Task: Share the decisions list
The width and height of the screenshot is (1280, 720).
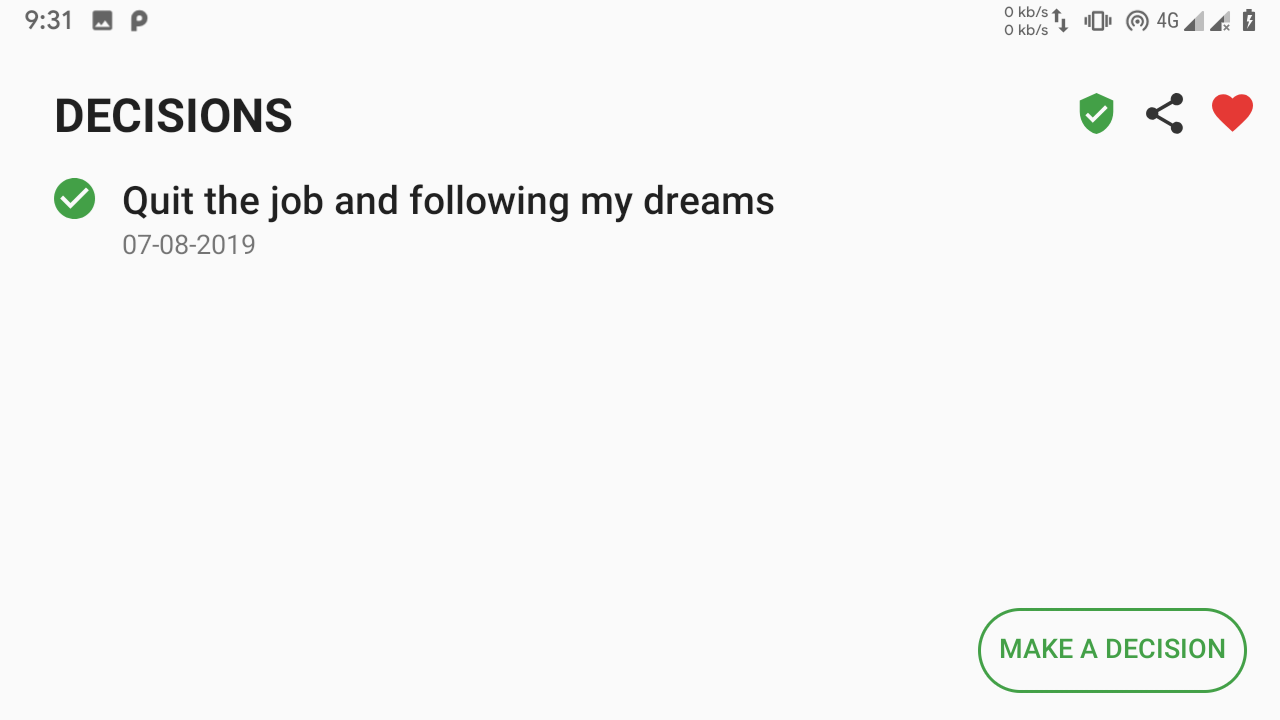Action: pyautogui.click(x=1165, y=114)
